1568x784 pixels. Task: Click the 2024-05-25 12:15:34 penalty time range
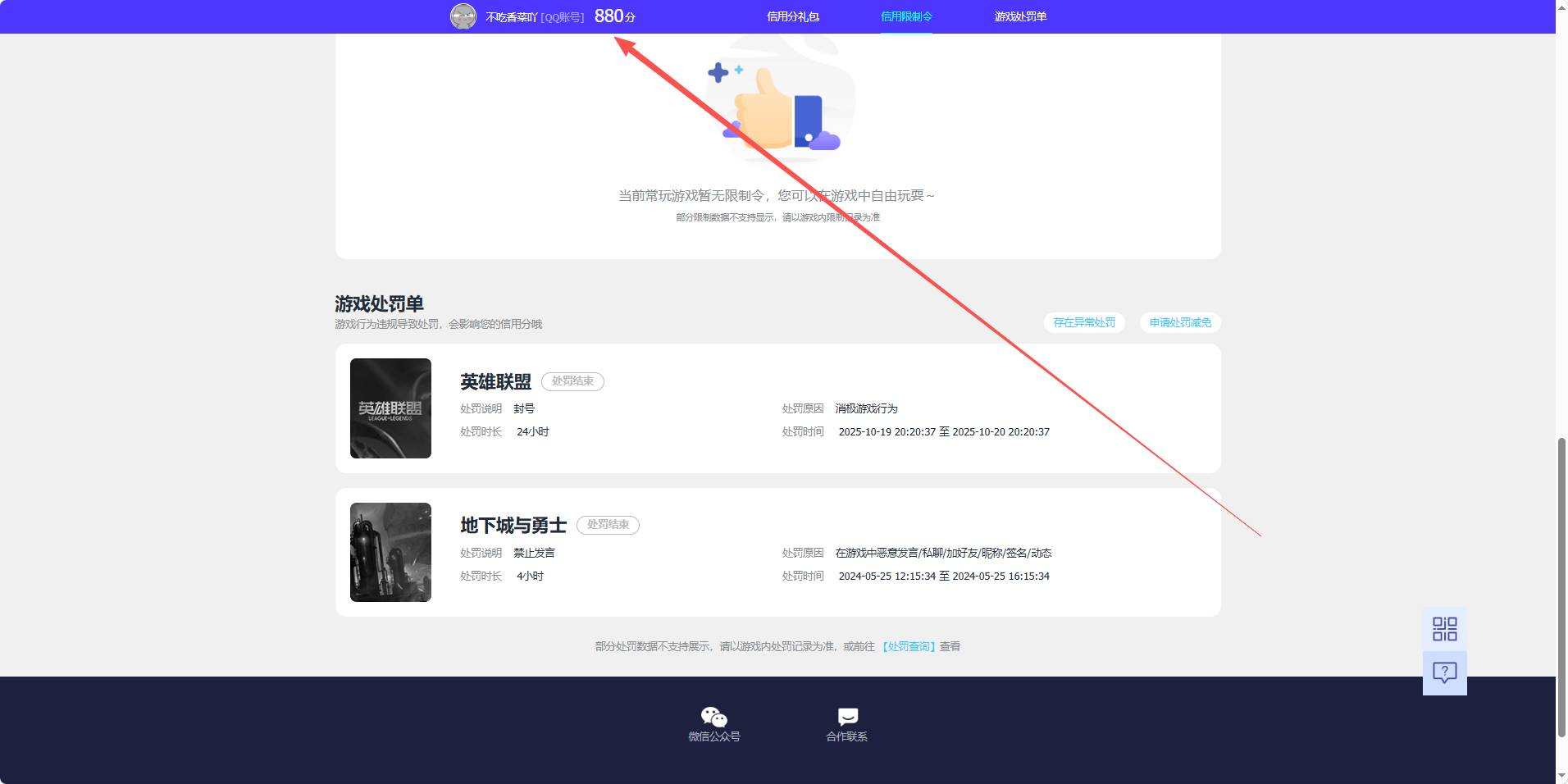click(x=944, y=576)
